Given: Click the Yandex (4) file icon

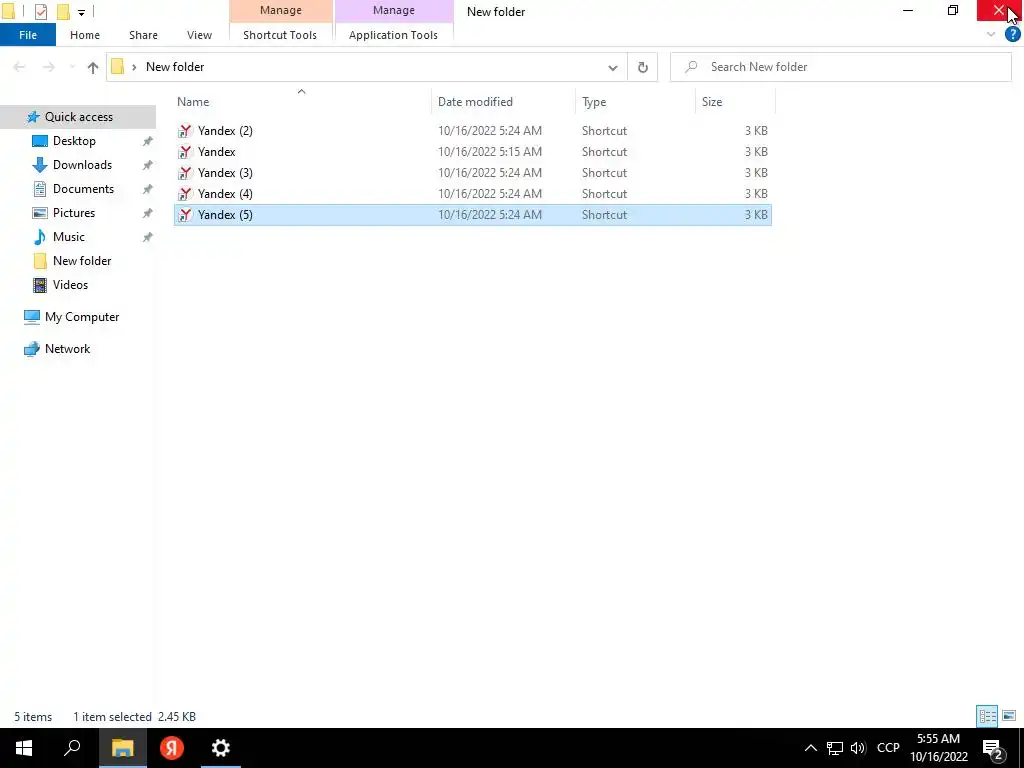Looking at the screenshot, I should tap(185, 193).
